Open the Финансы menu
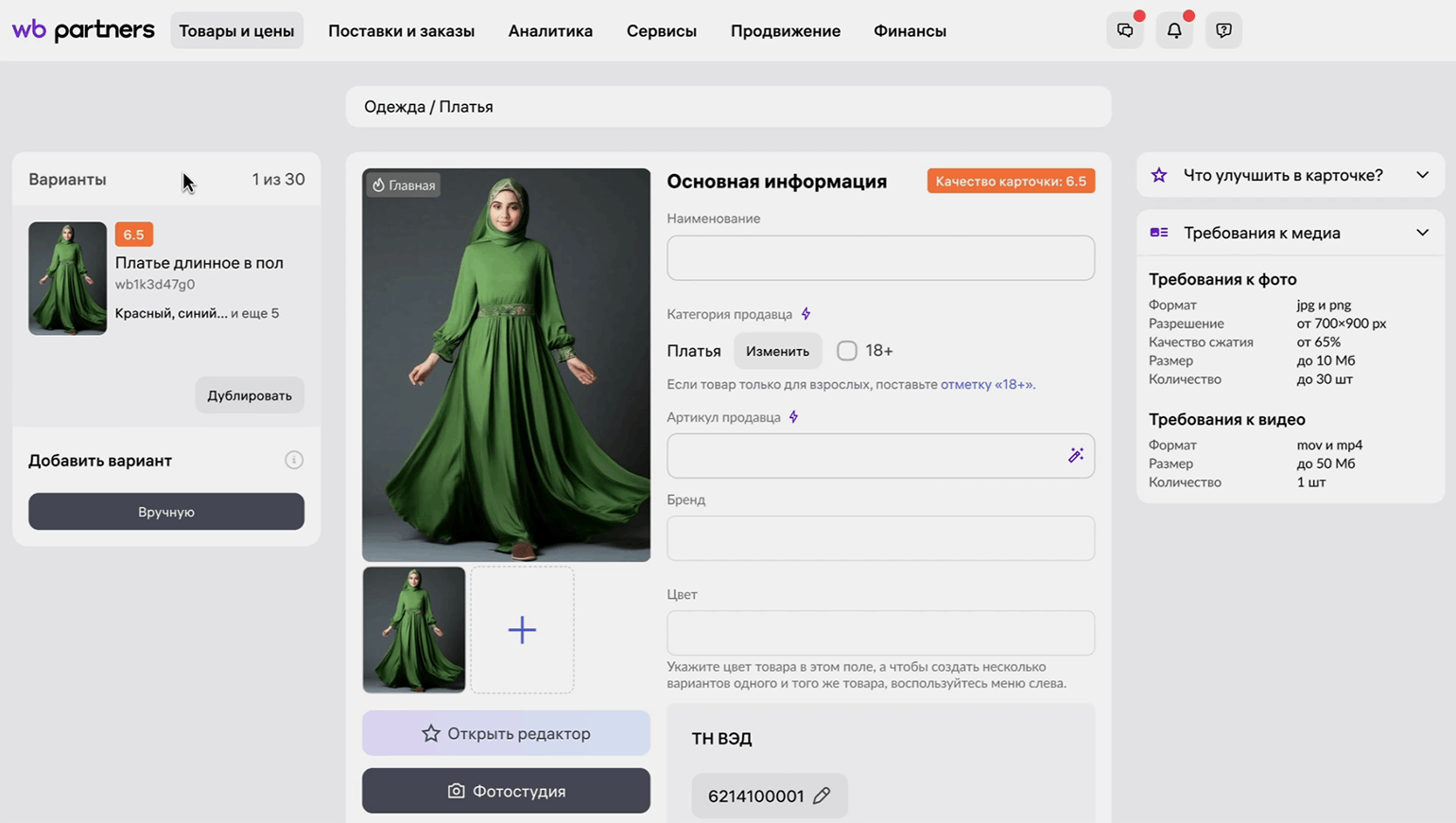 [x=910, y=30]
